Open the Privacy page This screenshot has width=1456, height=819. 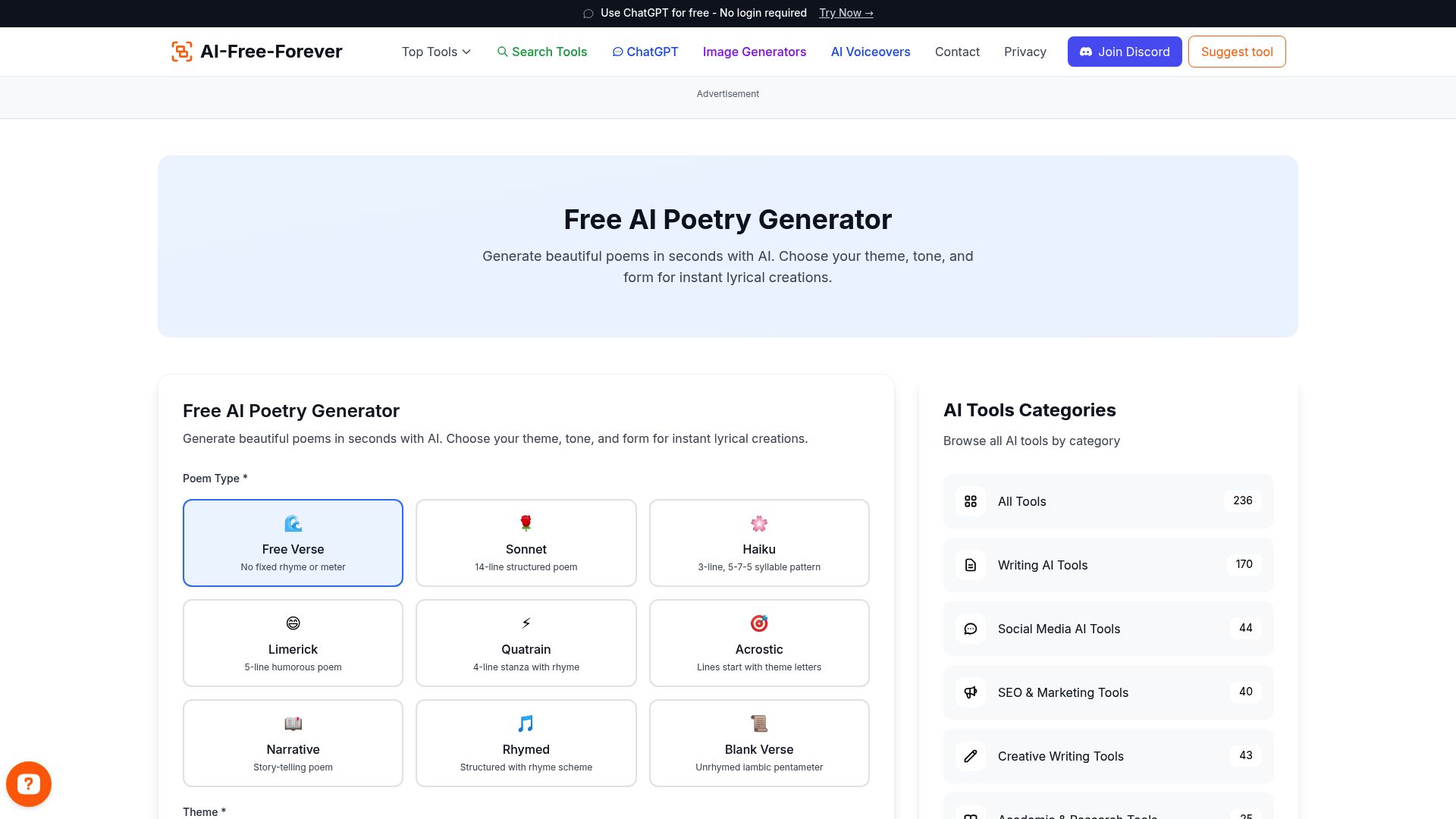click(x=1025, y=52)
